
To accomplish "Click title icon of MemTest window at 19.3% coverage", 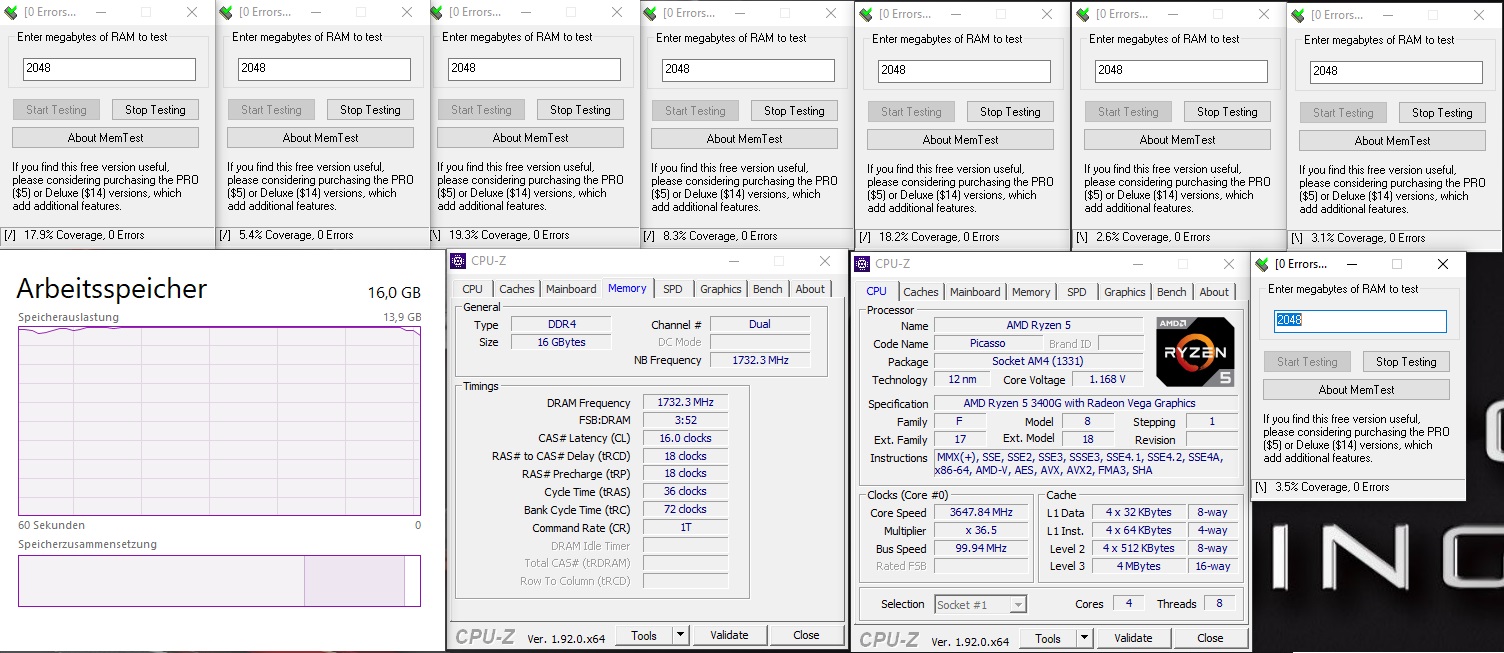I will tap(436, 13).
